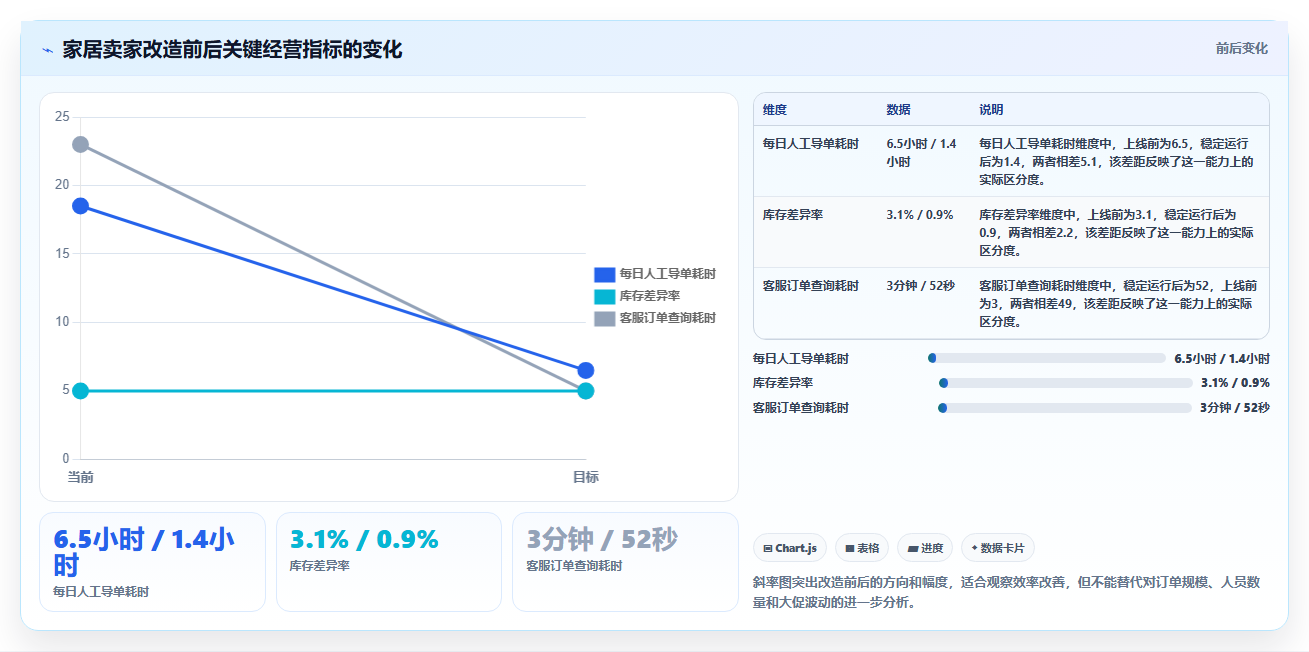Click the 表格 chip
This screenshot has height=652, width=1309.
click(x=862, y=548)
